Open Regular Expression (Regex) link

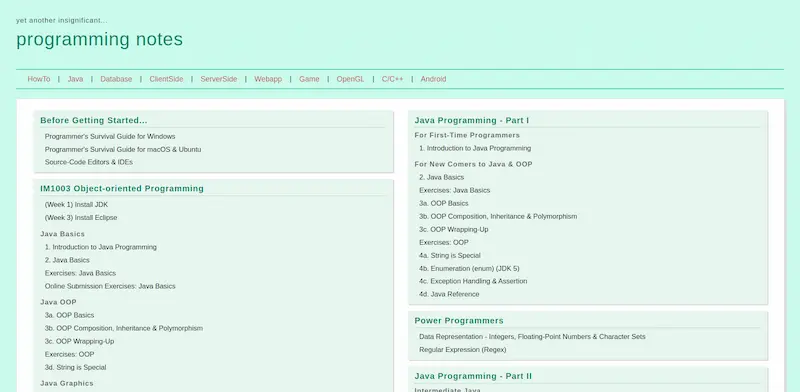point(463,350)
